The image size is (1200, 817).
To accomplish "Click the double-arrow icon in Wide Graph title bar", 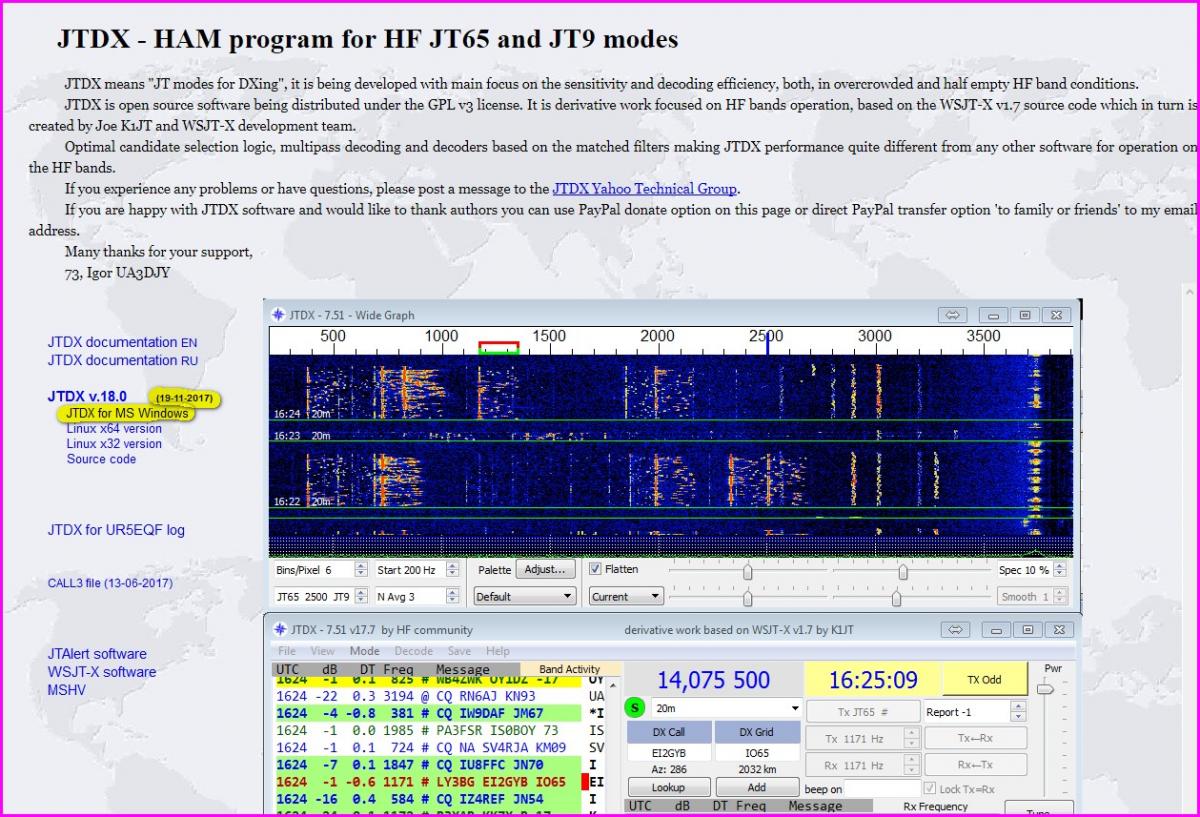I will (952, 315).
